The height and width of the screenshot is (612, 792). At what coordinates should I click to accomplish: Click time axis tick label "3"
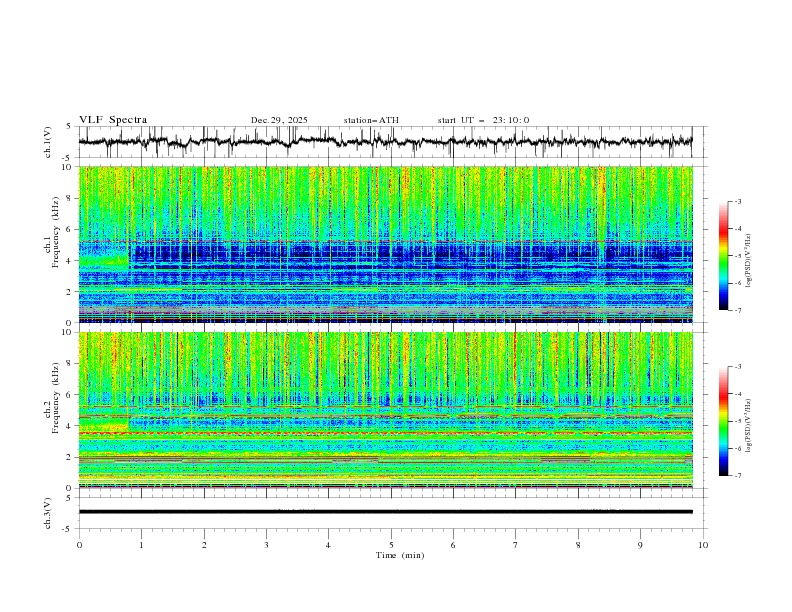[266, 545]
